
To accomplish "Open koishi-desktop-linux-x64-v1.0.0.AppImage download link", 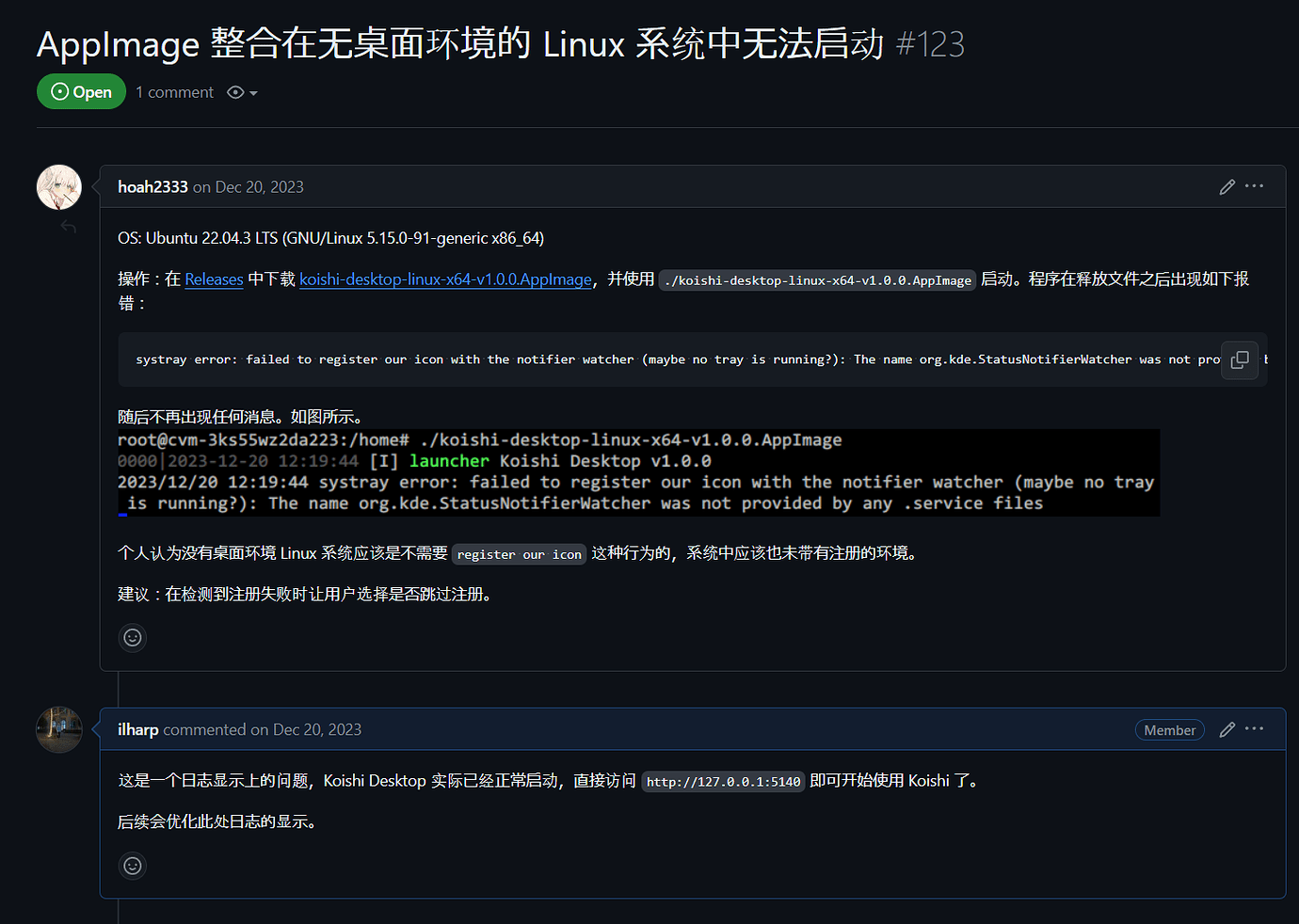I will click(446, 279).
